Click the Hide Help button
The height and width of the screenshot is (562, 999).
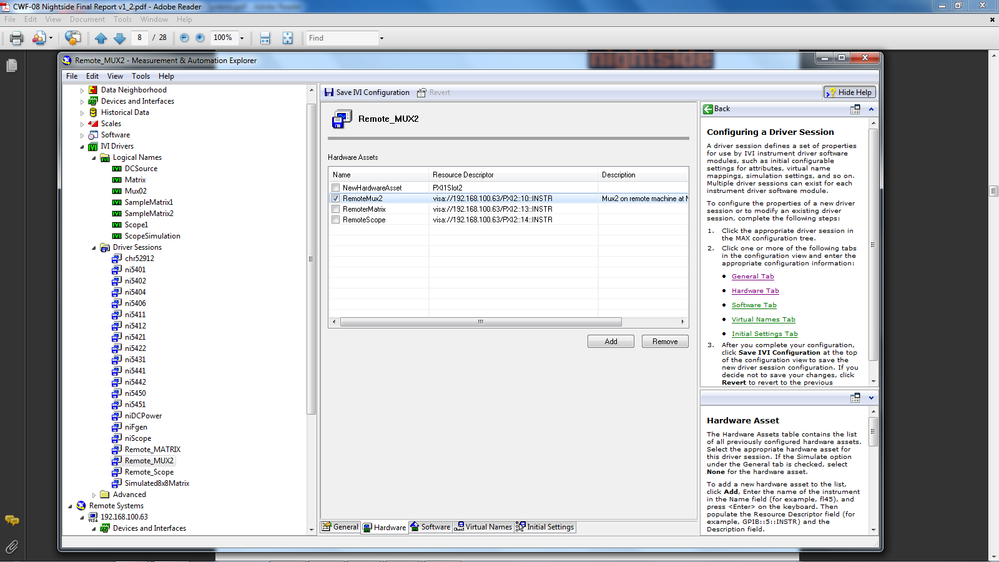pos(849,92)
